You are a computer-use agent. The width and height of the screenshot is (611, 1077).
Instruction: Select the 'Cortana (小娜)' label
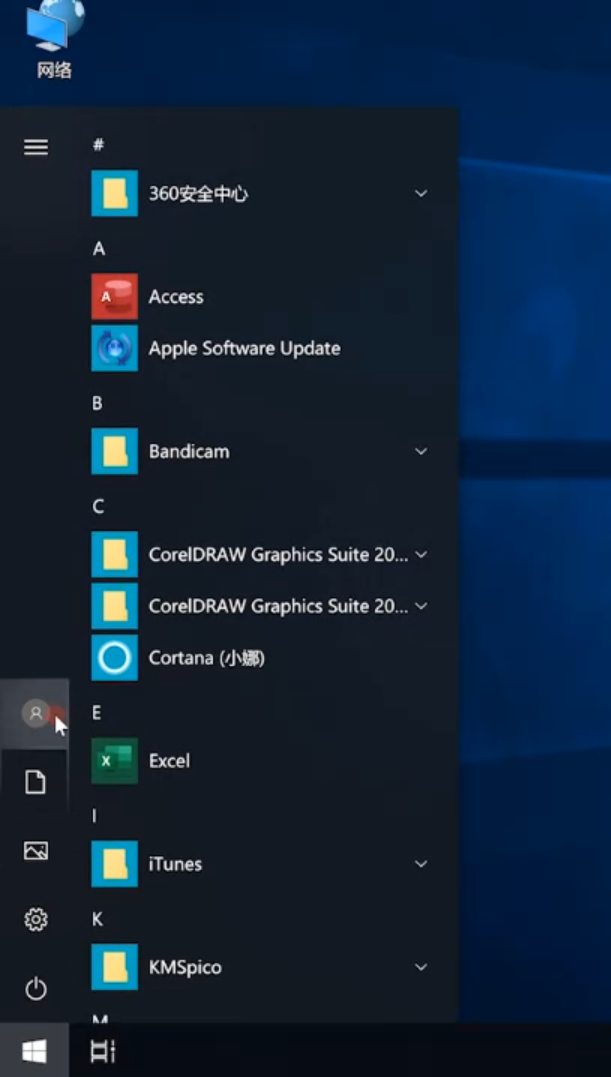click(x=207, y=658)
